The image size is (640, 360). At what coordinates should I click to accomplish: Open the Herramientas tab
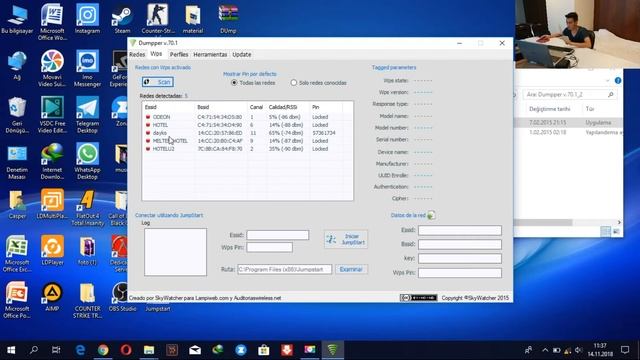[210, 54]
